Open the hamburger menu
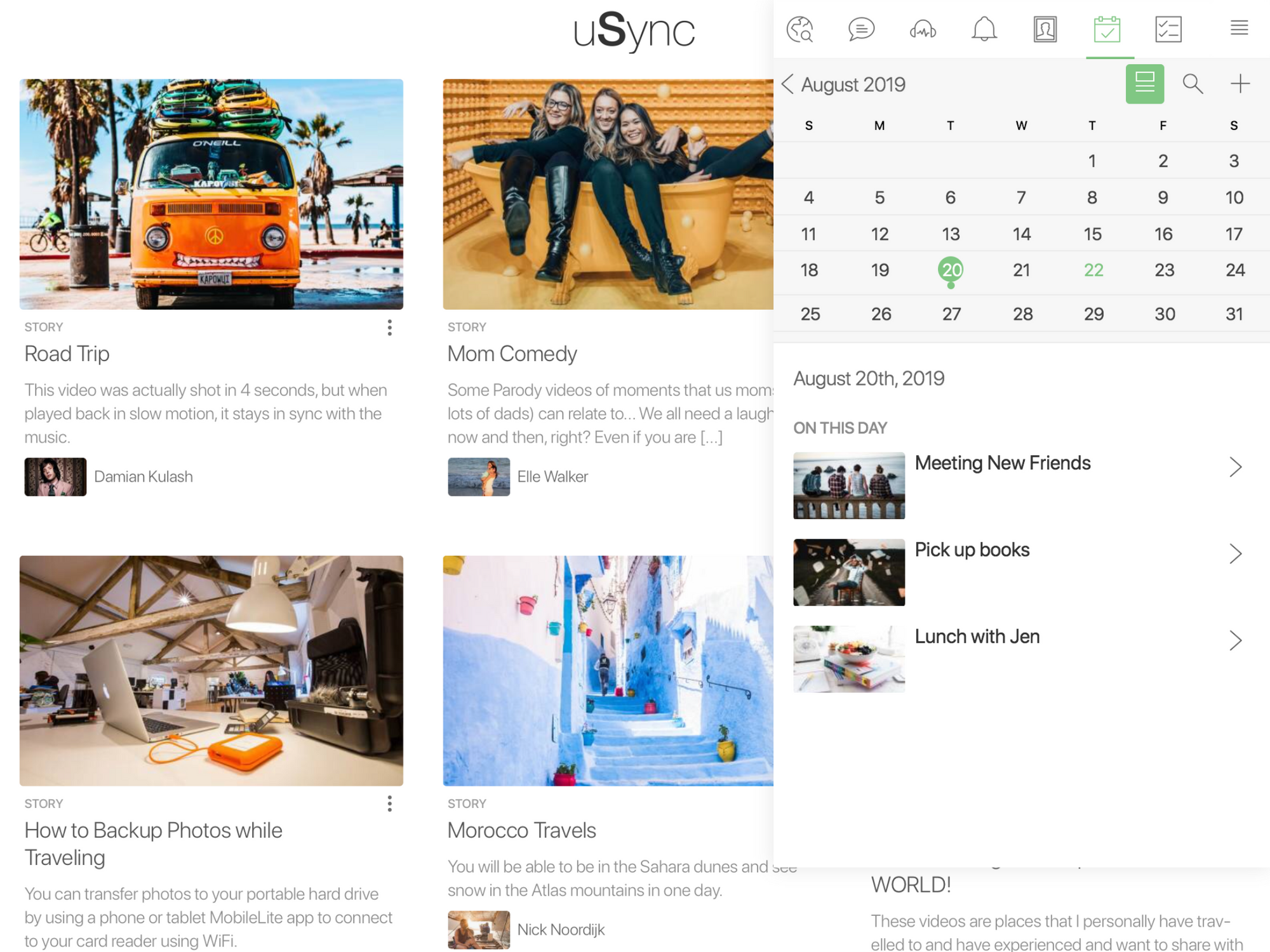 (x=1239, y=28)
